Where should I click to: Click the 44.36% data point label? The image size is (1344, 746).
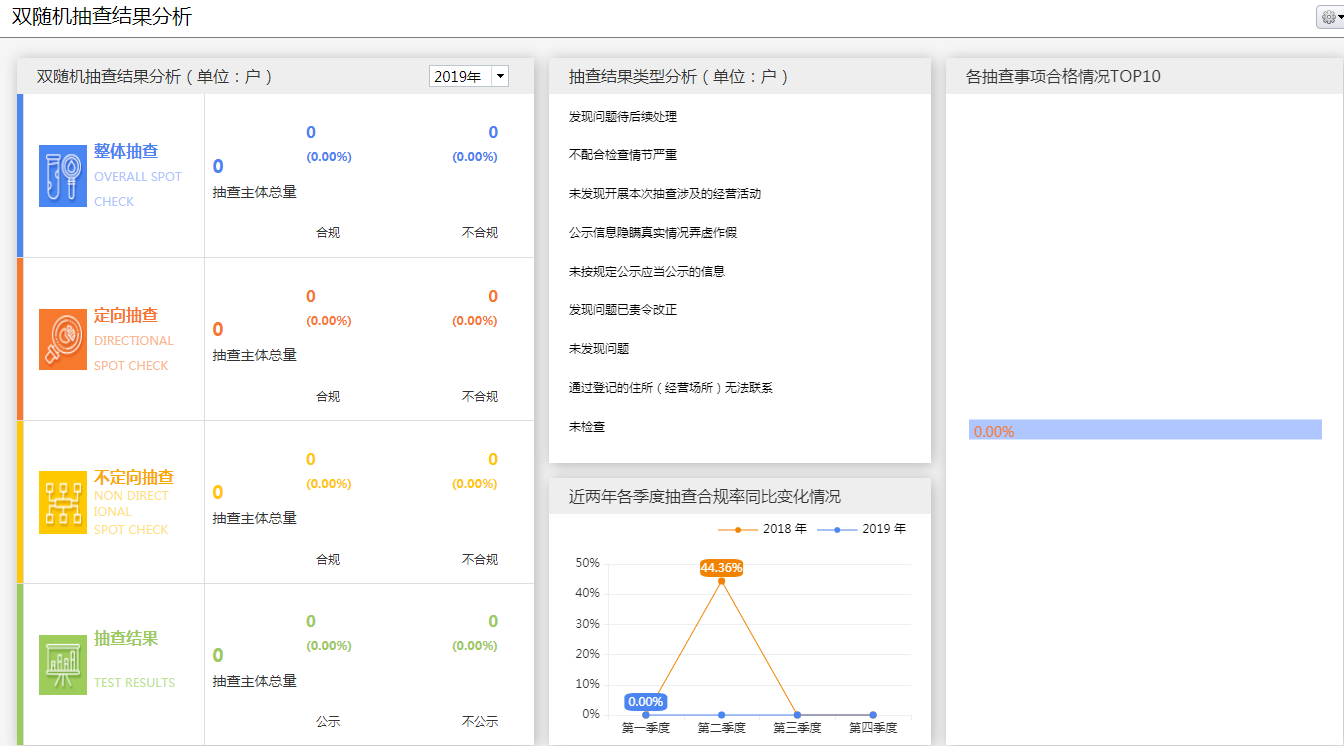coord(721,568)
